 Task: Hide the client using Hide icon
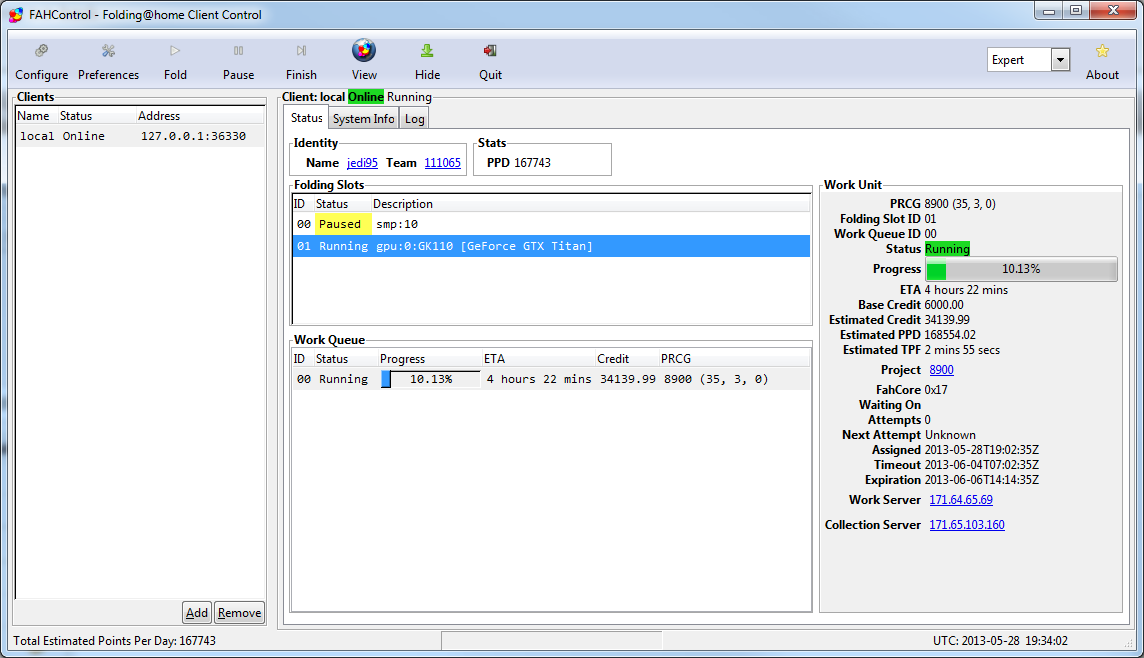pyautogui.click(x=427, y=51)
